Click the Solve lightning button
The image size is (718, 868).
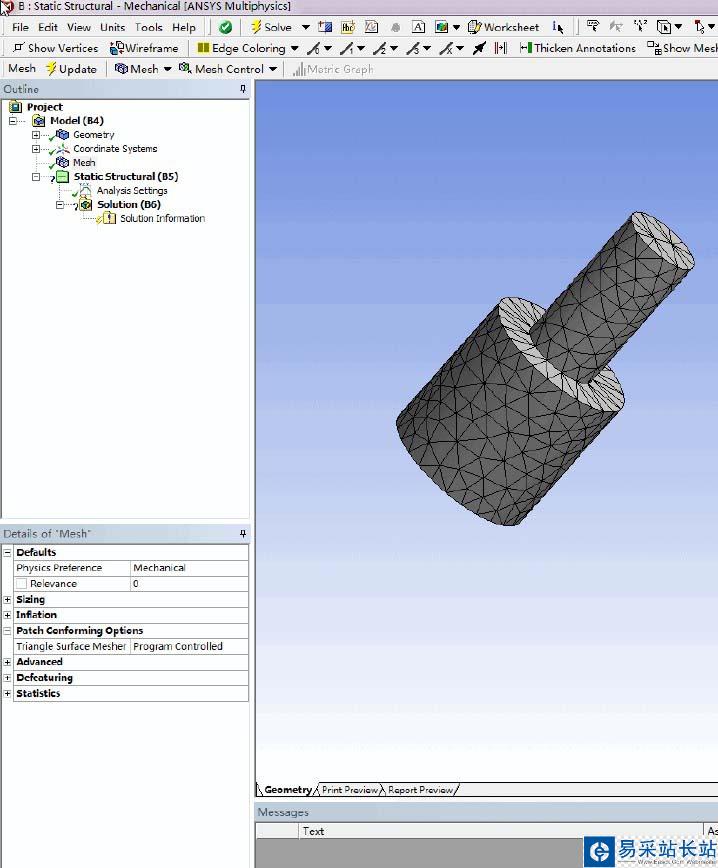[x=271, y=27]
